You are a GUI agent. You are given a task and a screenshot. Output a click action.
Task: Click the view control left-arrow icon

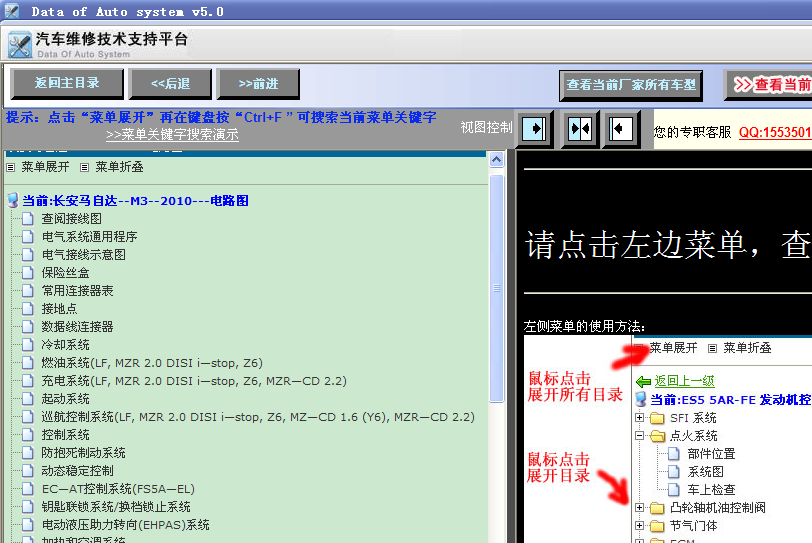[620, 129]
